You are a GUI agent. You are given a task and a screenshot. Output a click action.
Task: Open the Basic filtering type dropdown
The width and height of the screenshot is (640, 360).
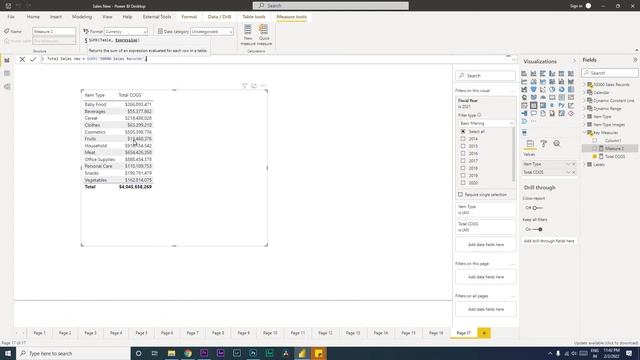click(486, 123)
